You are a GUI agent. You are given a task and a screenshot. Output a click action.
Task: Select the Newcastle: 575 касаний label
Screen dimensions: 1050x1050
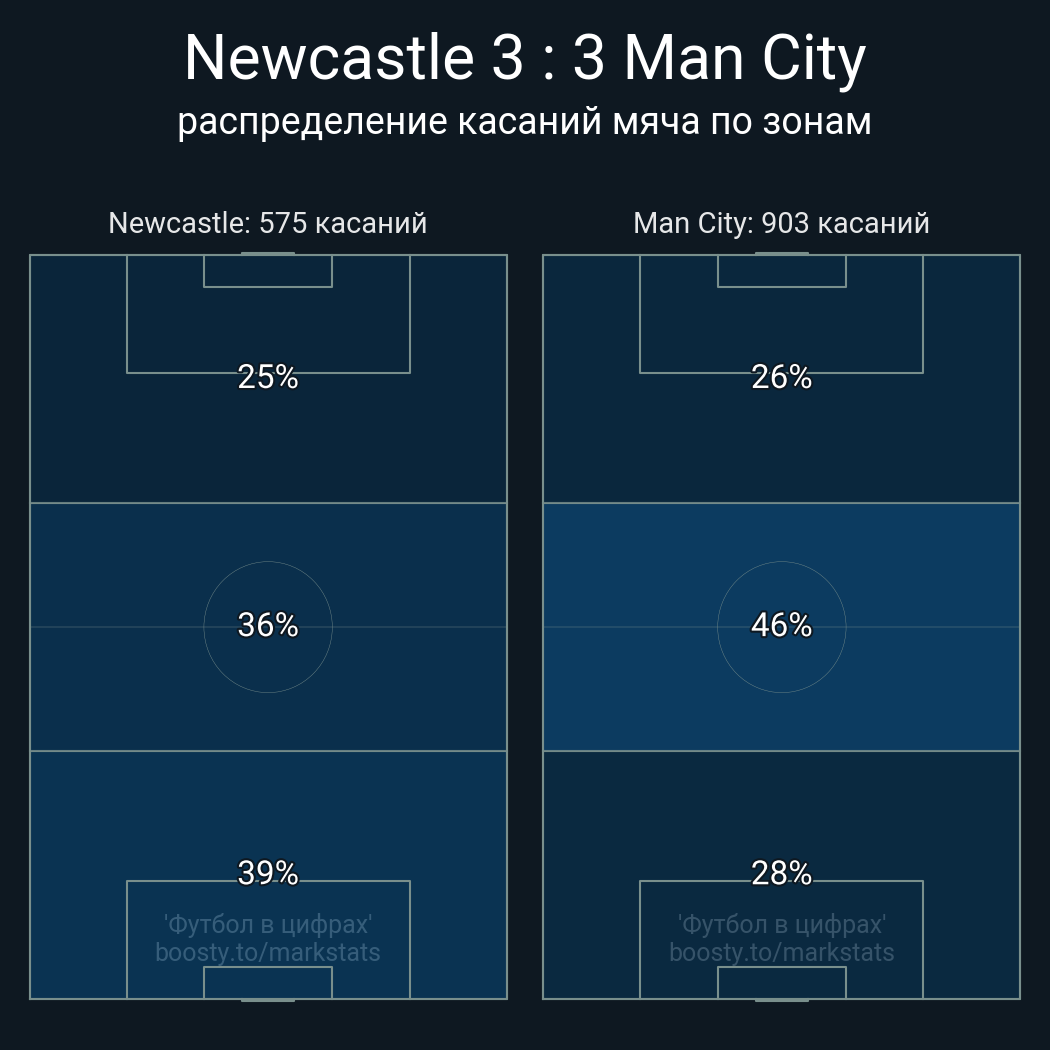coord(268,223)
